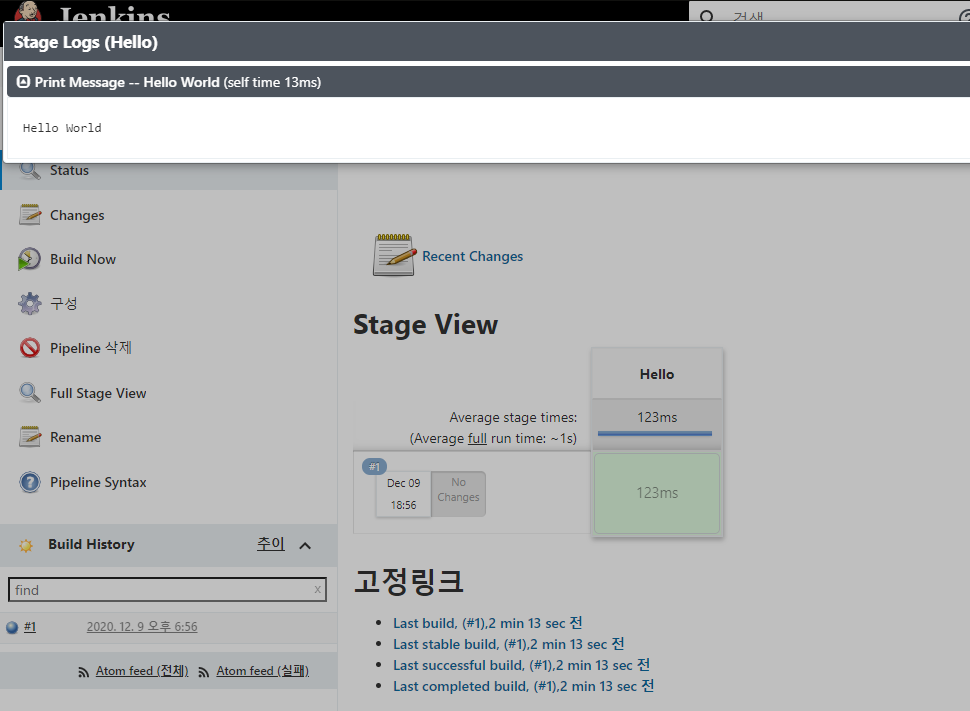Screen dimensions: 970x711
Task: Click the Average stage times label
Action: 513,418
